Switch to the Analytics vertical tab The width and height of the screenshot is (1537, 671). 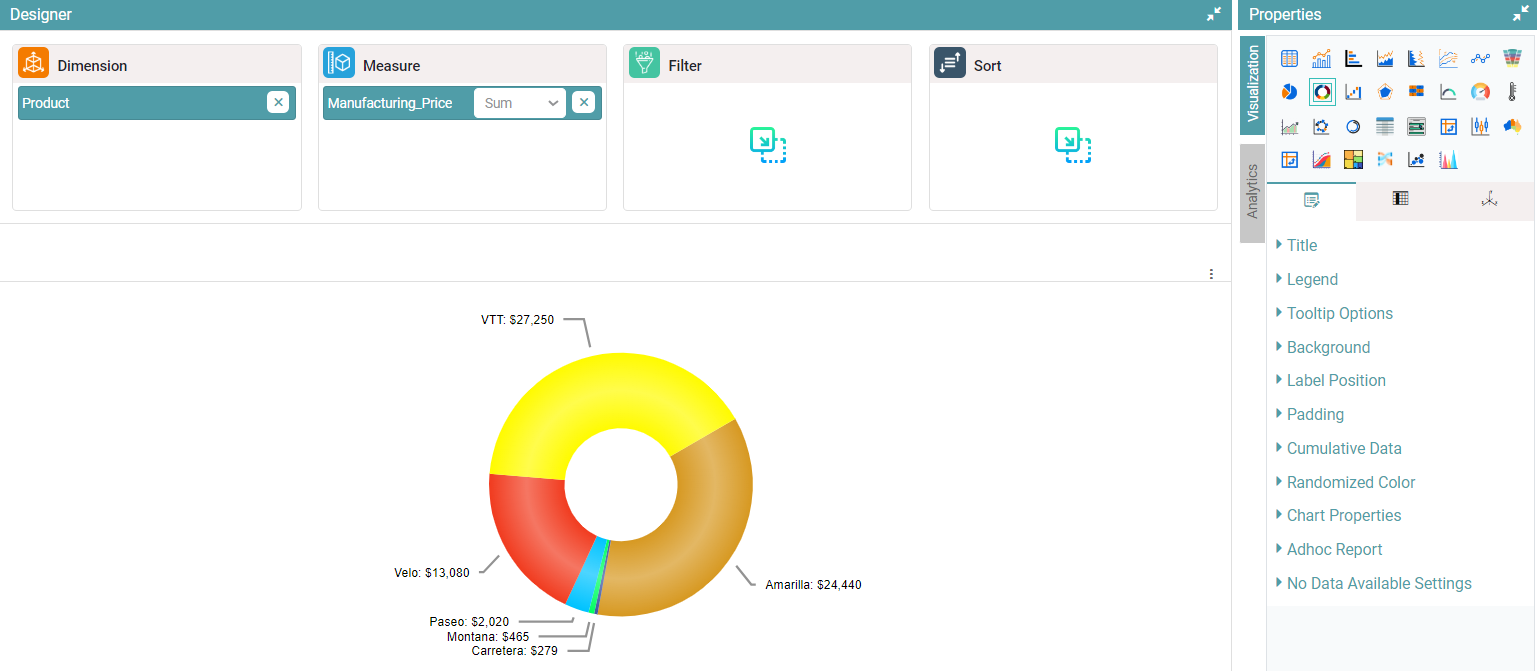pos(1252,192)
